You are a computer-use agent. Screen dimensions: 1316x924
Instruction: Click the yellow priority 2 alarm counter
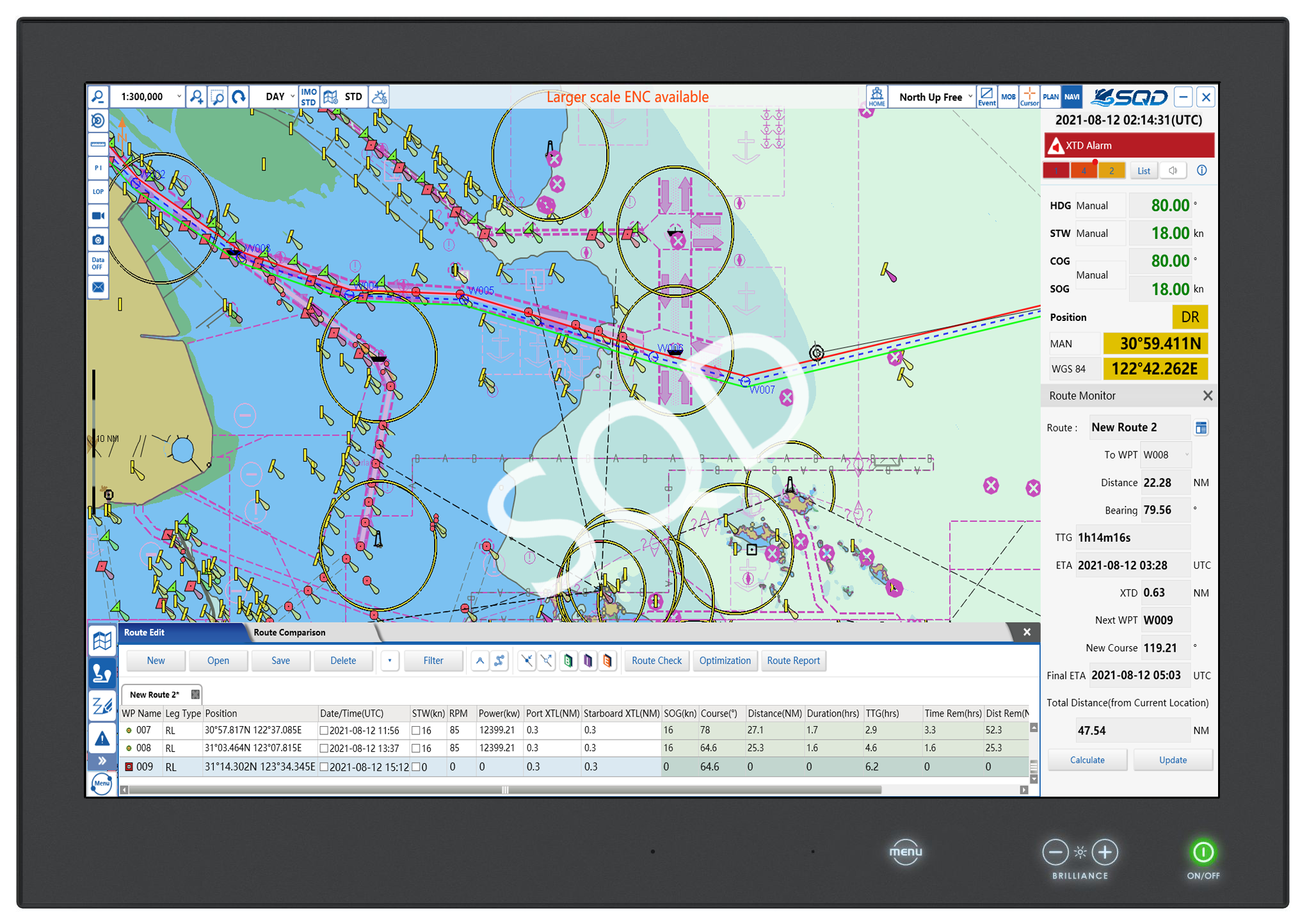pyautogui.click(x=1112, y=170)
